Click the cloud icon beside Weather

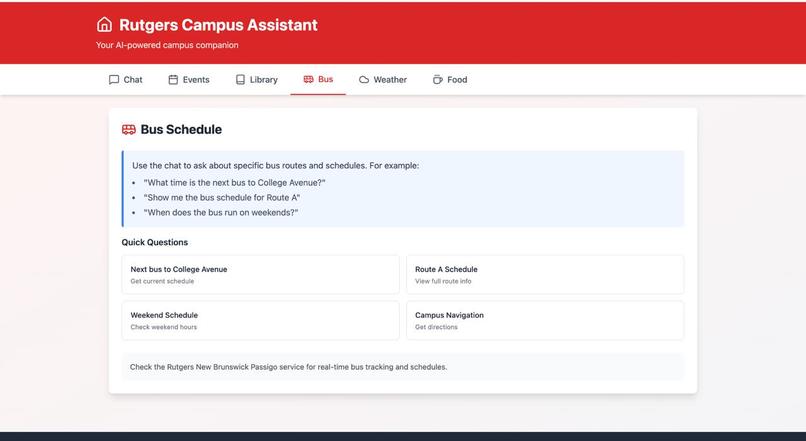click(x=364, y=80)
